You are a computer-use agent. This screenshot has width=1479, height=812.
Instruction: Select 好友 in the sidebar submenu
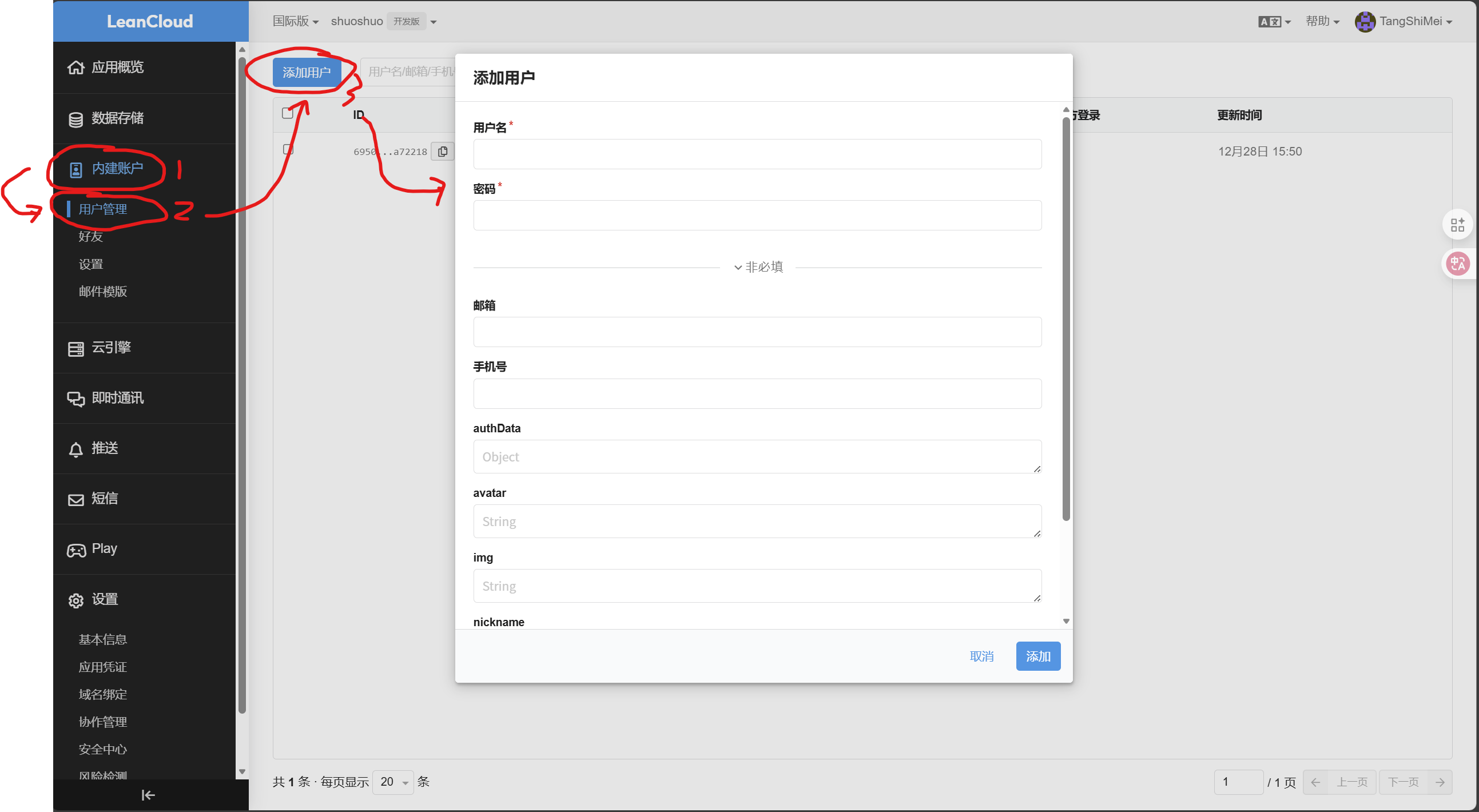click(91, 236)
